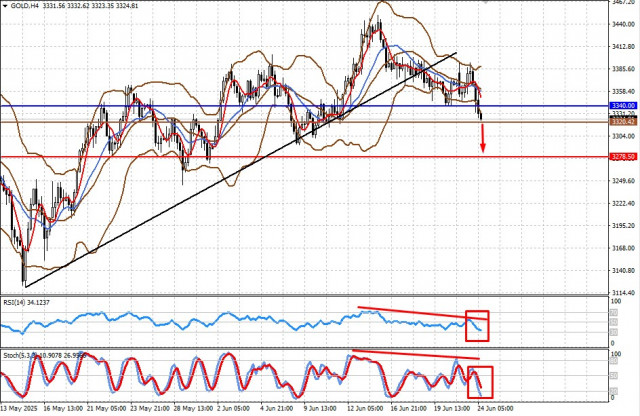The width and height of the screenshot is (640, 416).
Task: Open the chart menu triangle beside GOLD,H4
Action: [x=5, y=6]
